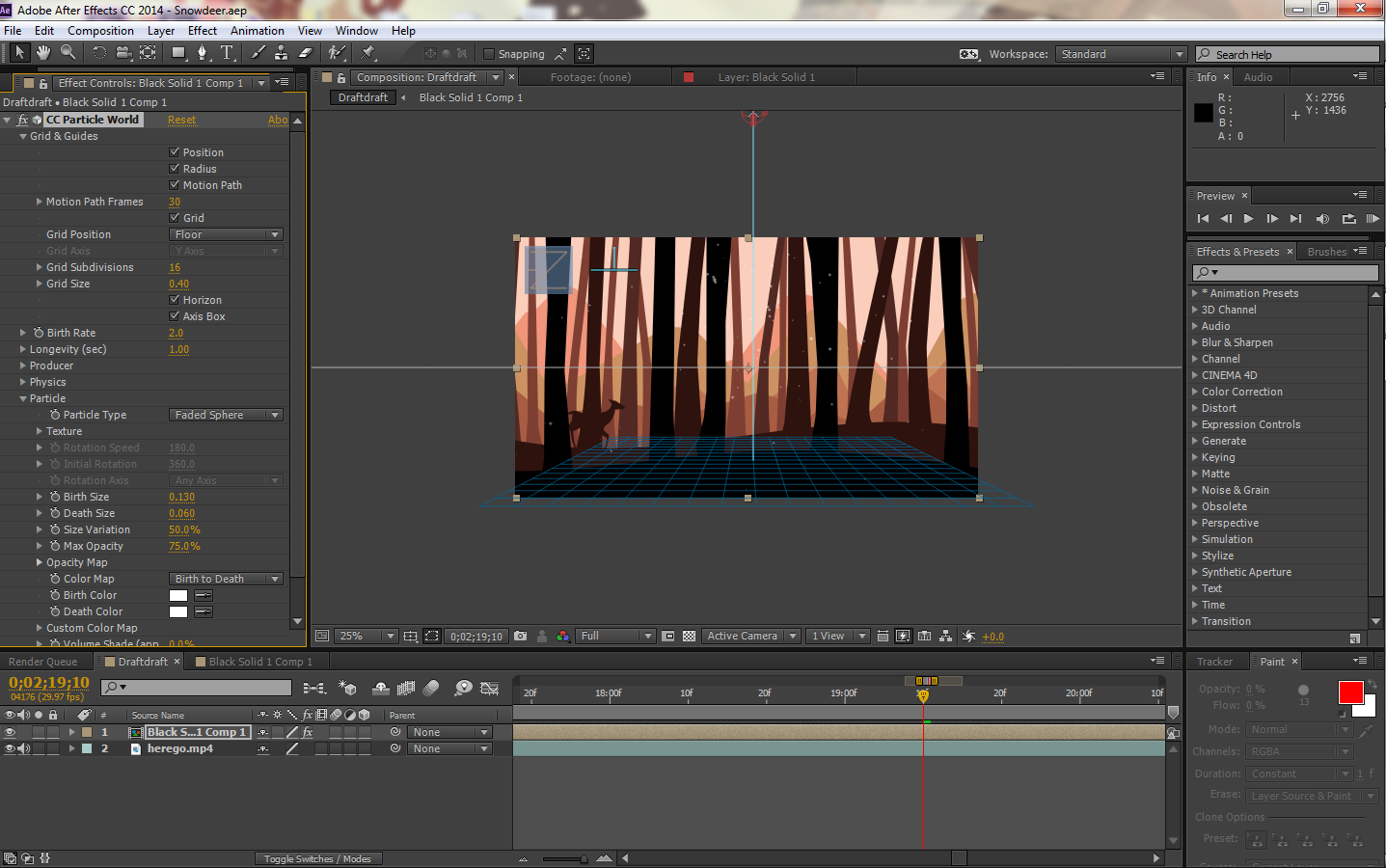Select the Hand tool
The height and width of the screenshot is (868, 1386).
point(43,53)
